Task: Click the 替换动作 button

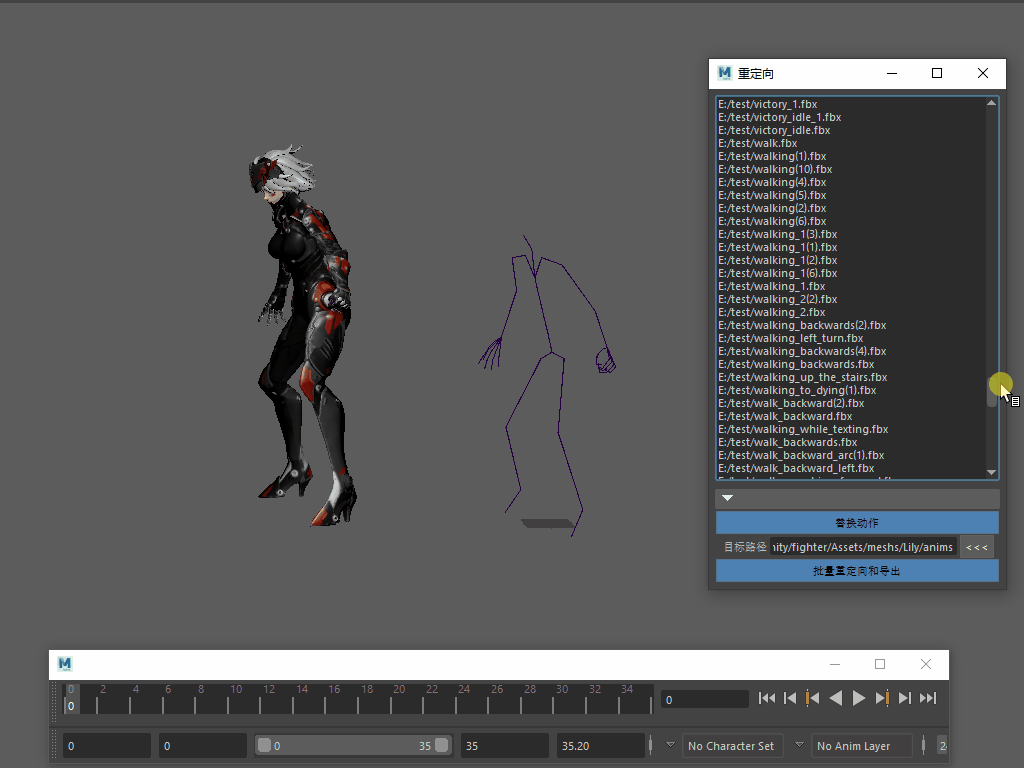Action: click(x=857, y=523)
